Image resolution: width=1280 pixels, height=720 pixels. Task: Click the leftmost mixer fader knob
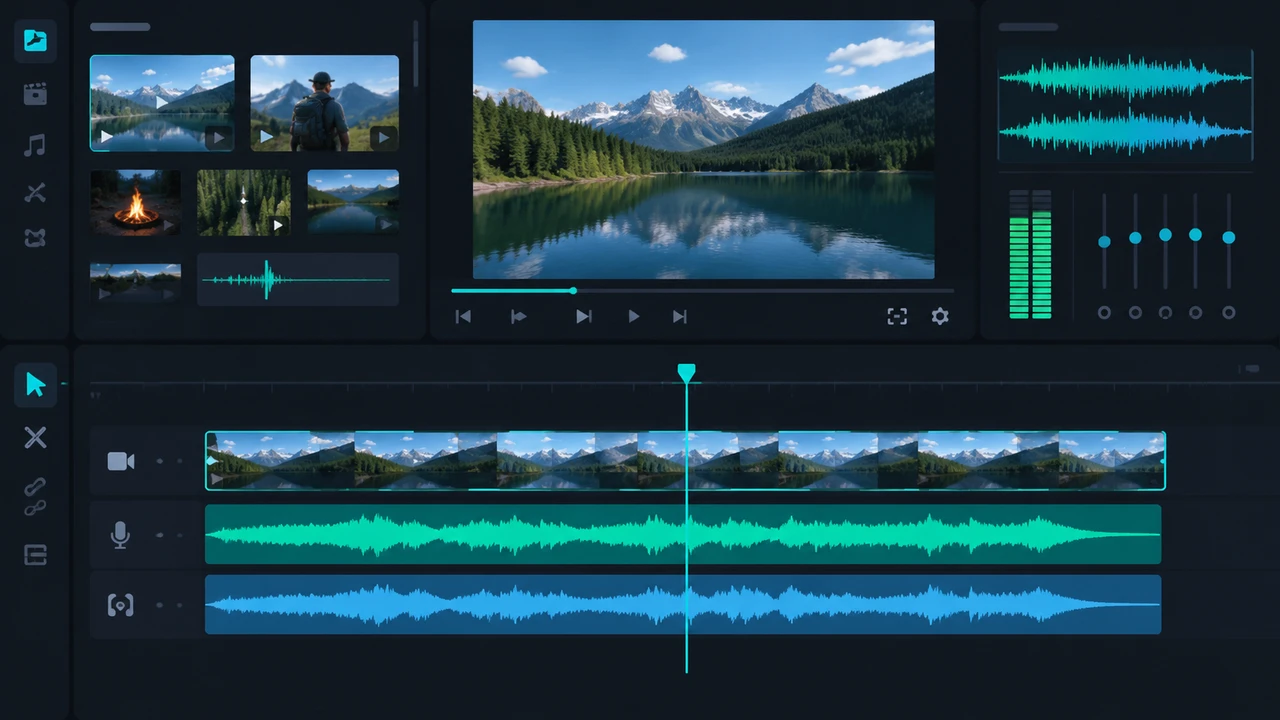click(x=1104, y=242)
